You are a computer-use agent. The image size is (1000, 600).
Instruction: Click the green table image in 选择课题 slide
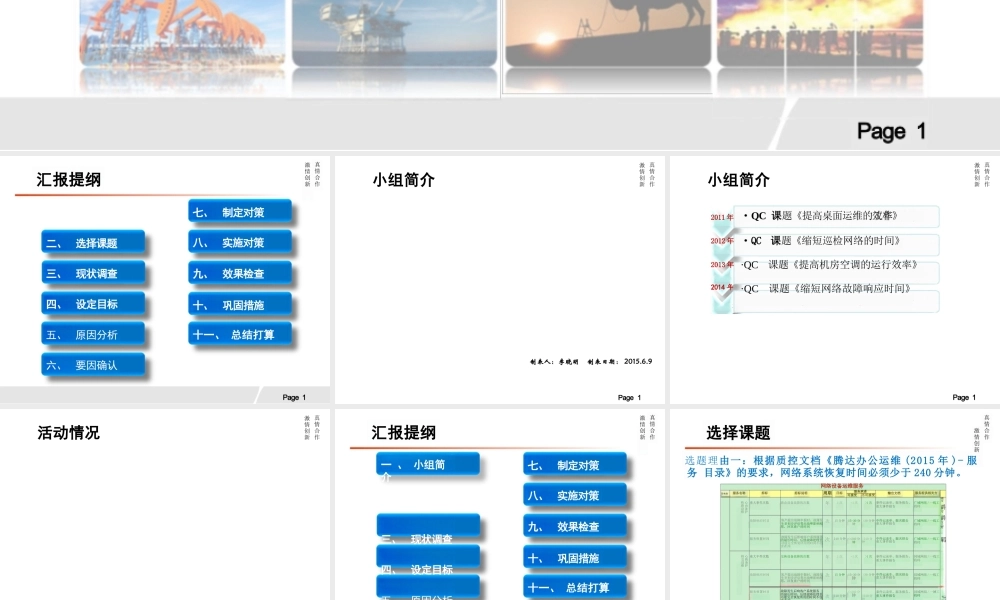pos(833,541)
